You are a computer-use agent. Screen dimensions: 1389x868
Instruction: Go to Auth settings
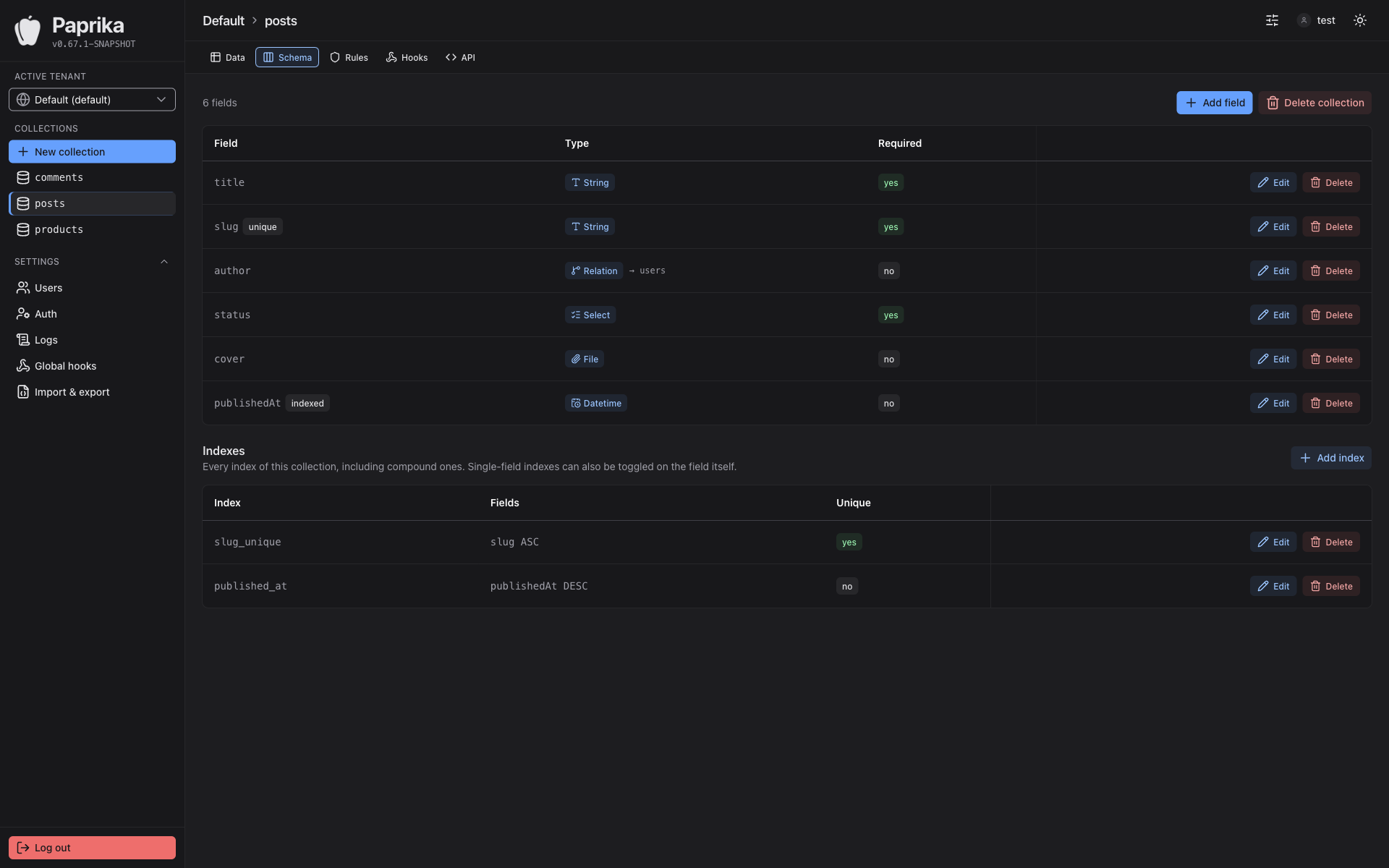coord(92,314)
